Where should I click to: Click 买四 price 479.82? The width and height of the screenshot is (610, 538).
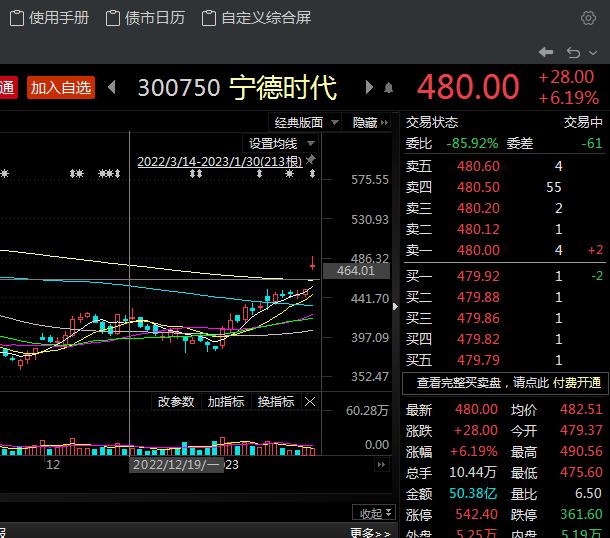pos(478,339)
